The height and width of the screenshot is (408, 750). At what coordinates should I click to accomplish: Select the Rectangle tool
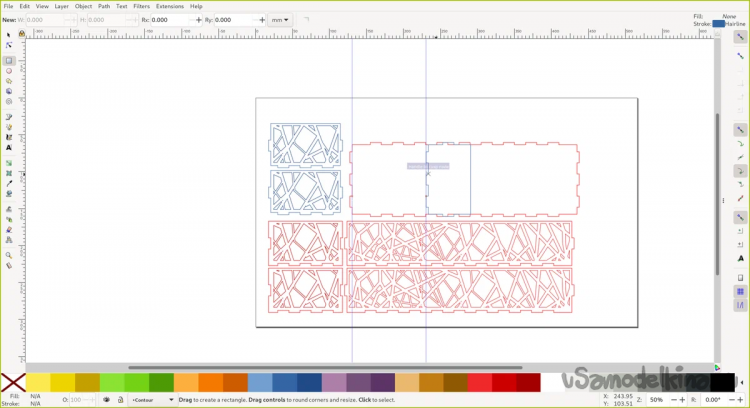[x=9, y=61]
